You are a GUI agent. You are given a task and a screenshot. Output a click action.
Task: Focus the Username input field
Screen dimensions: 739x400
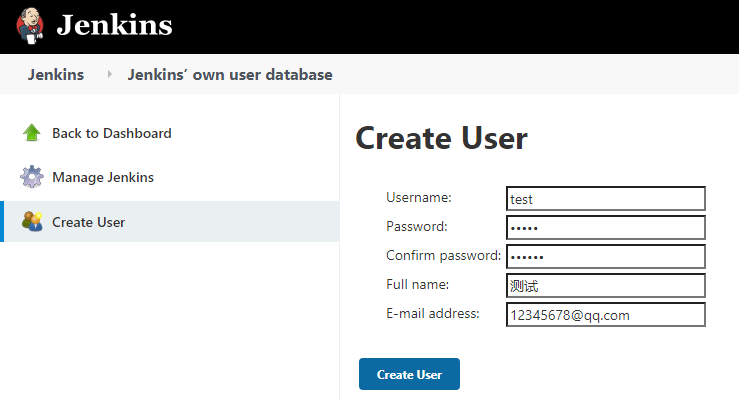pyautogui.click(x=606, y=198)
